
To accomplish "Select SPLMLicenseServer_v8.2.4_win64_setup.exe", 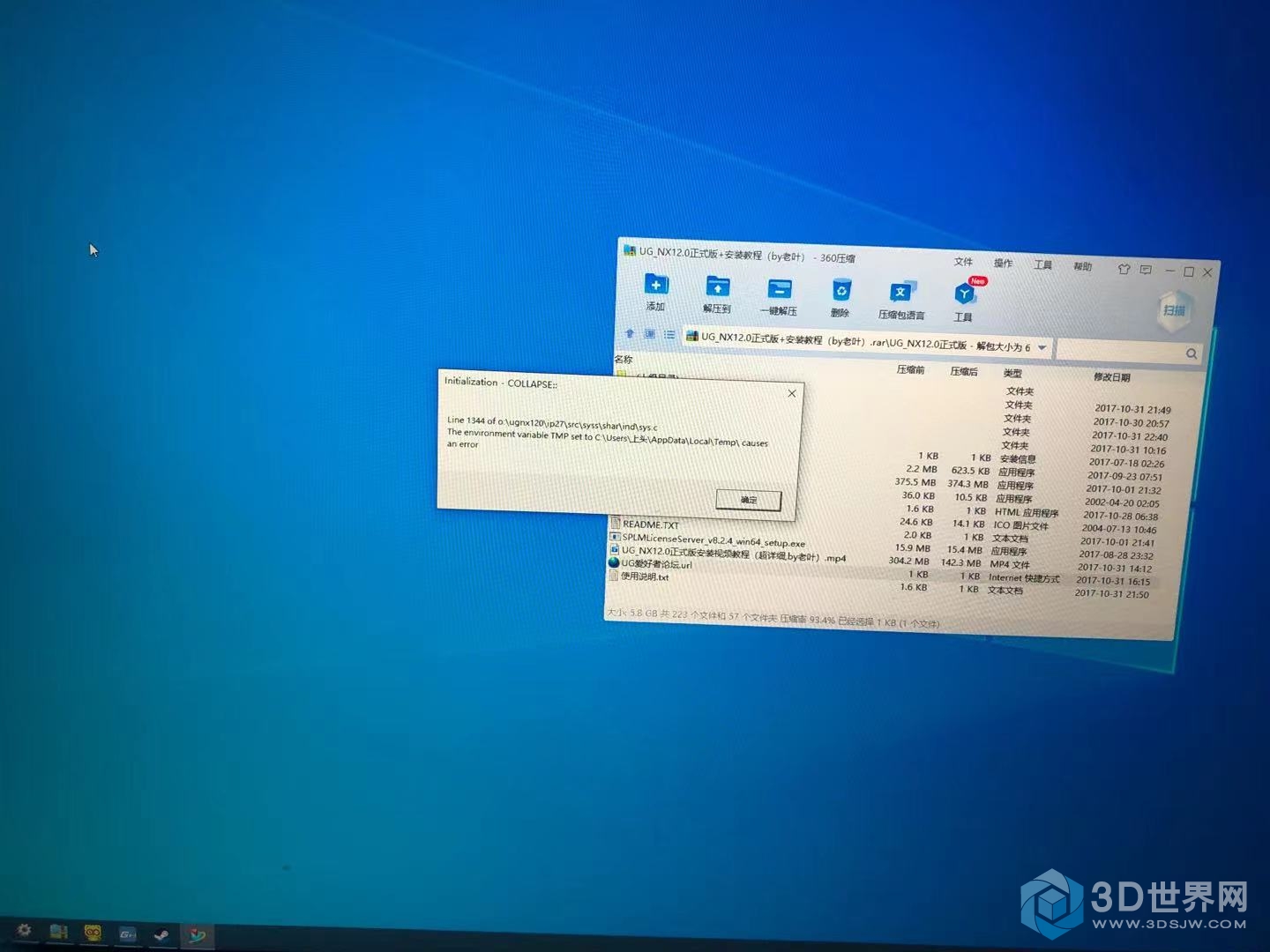I will 707,539.
